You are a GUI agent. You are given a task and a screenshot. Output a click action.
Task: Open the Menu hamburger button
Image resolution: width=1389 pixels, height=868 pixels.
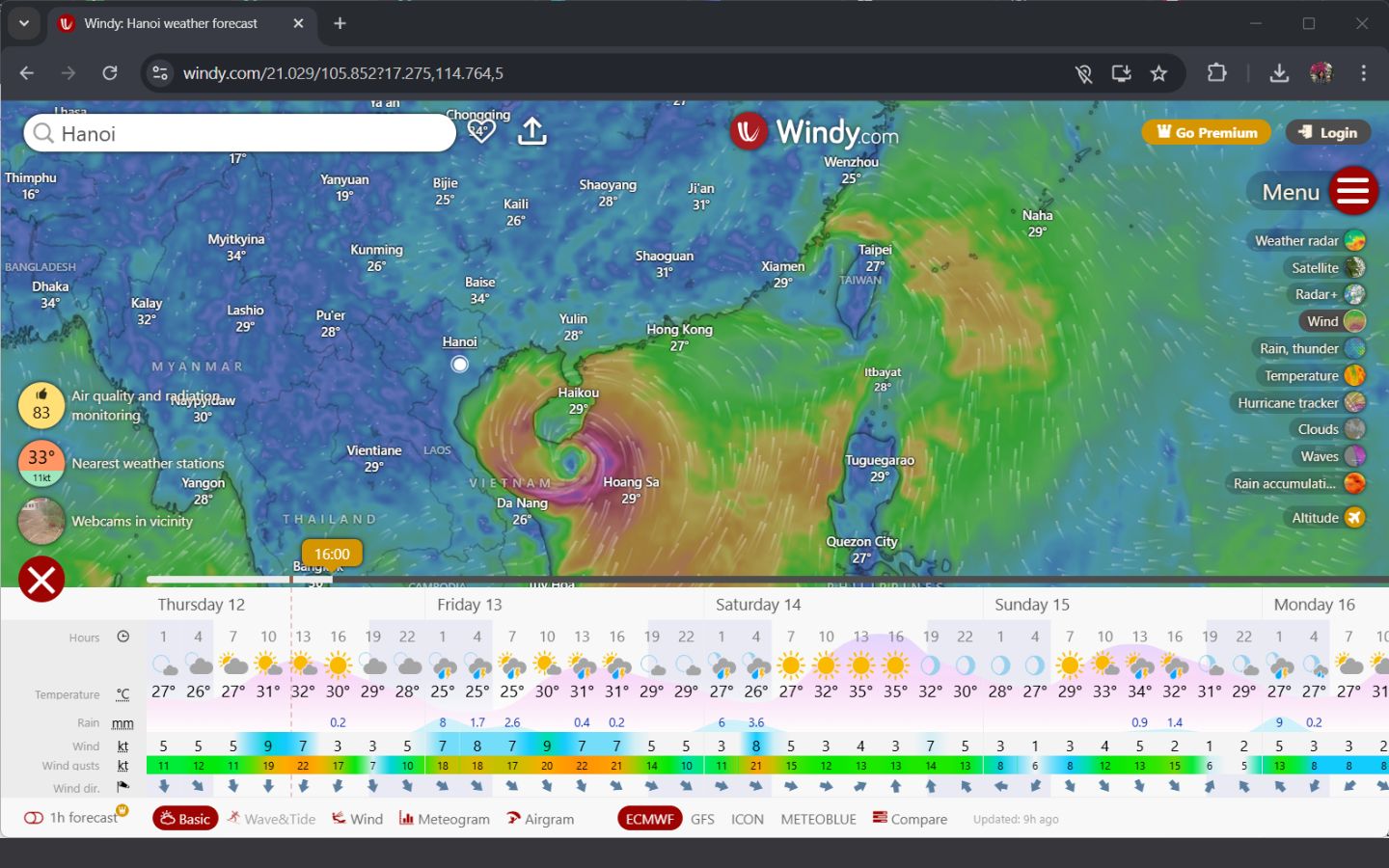coord(1353,190)
